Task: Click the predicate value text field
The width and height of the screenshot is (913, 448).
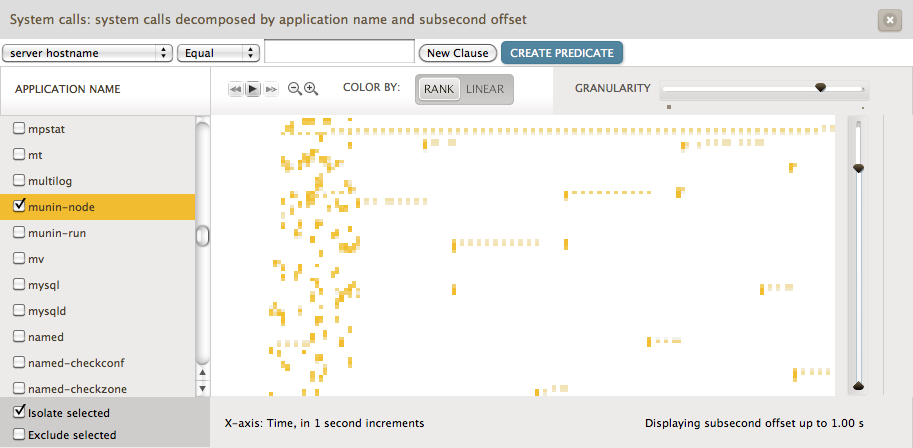Action: click(x=339, y=53)
